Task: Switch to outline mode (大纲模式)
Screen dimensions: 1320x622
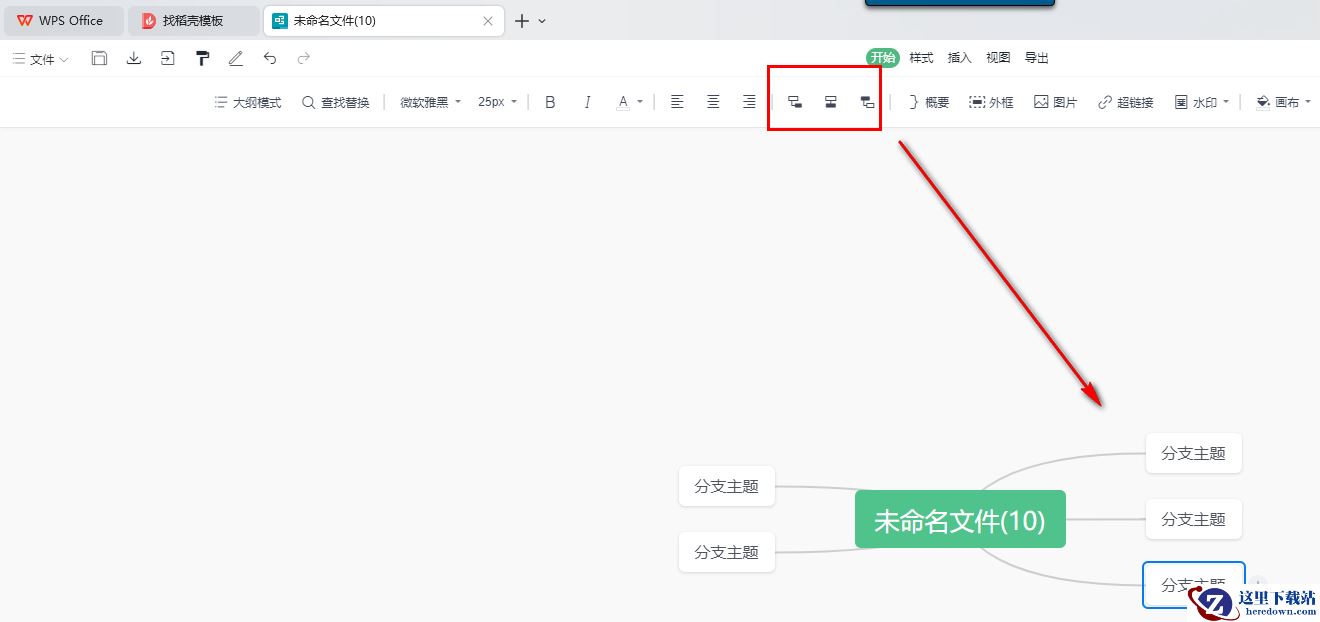Action: click(248, 102)
